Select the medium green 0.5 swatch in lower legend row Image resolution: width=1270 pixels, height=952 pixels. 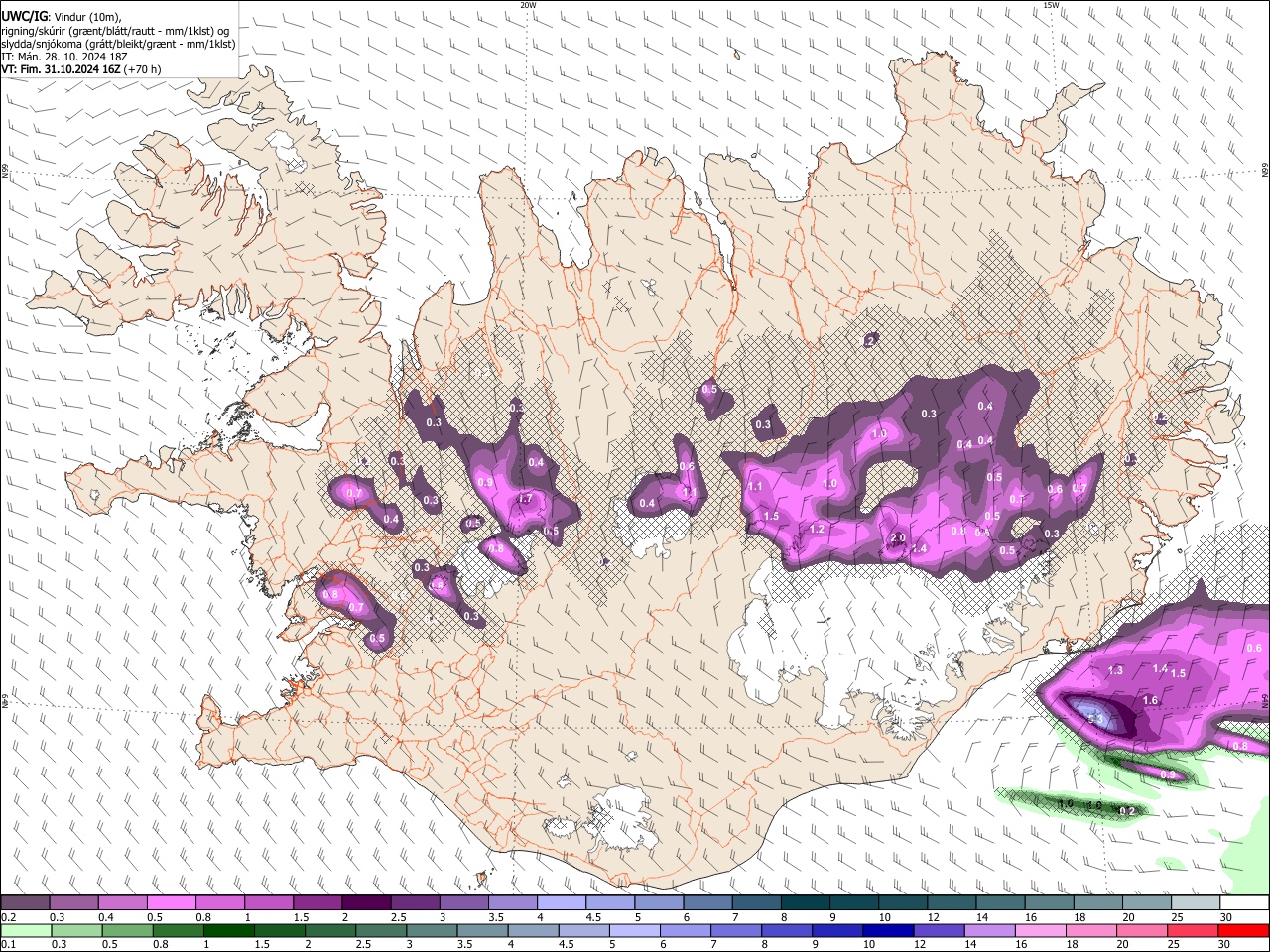(x=128, y=931)
